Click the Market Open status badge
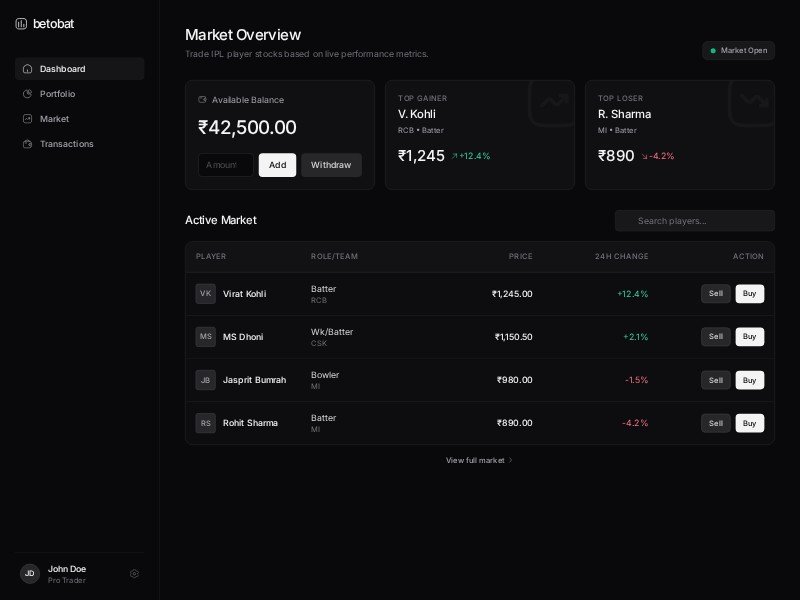The width and height of the screenshot is (800, 600). click(738, 50)
